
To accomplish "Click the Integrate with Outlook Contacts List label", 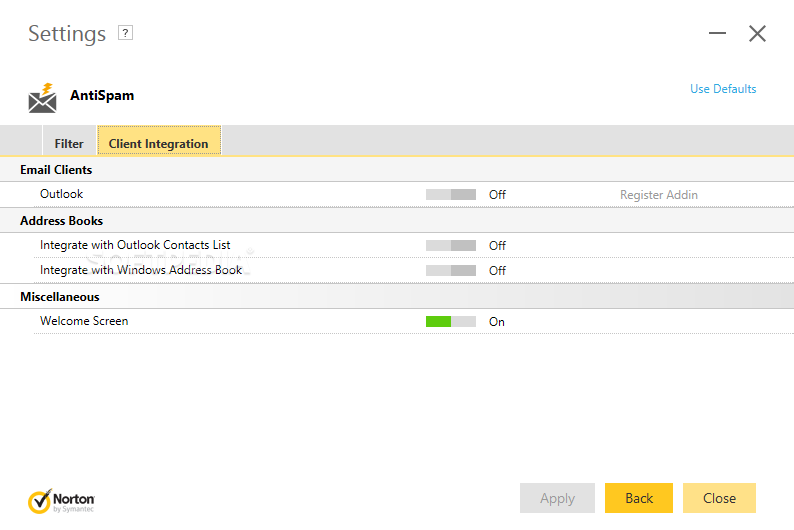I will 135,245.
